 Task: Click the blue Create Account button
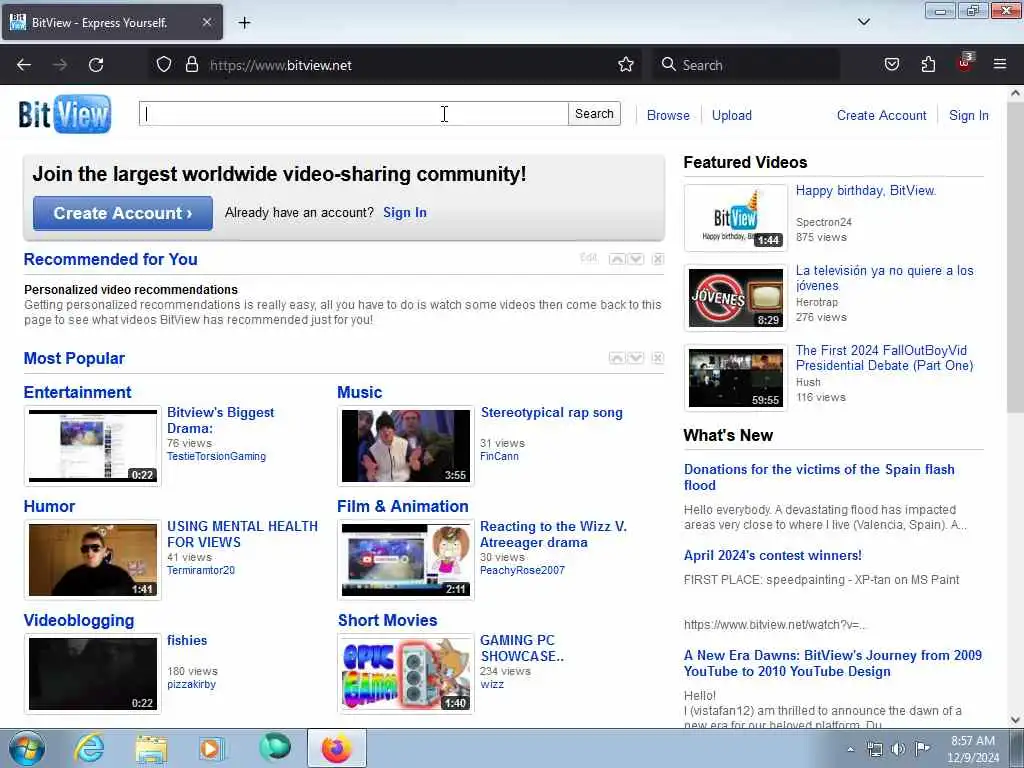[x=123, y=213]
